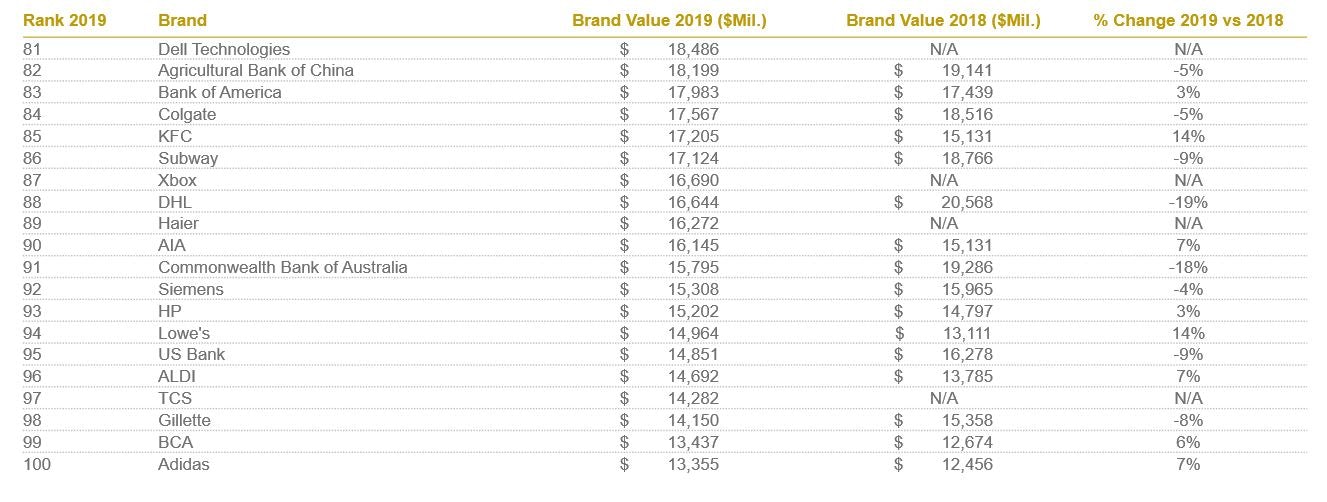Select the Siemens 2018 value 15,965
The height and width of the screenshot is (502, 1327).
[x=967, y=290]
